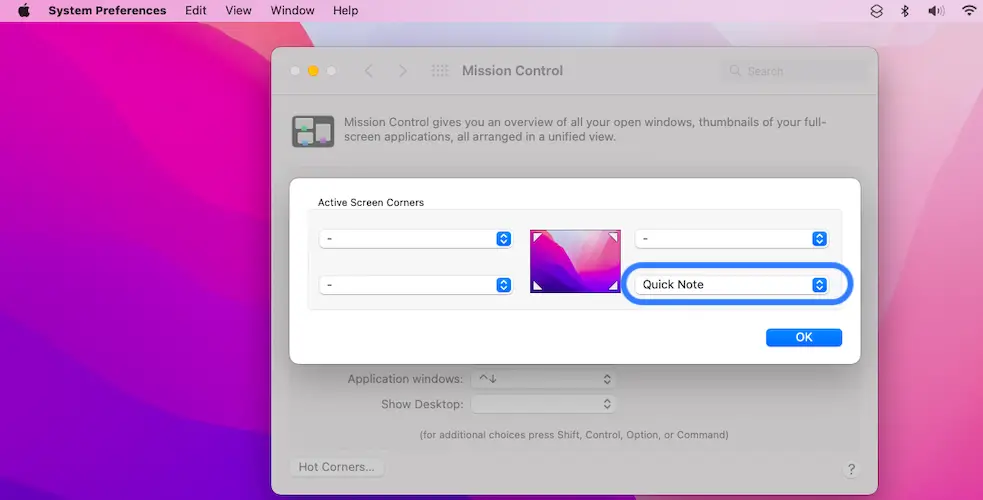Open the Help menu
Screen dimensions: 983x500
point(345,11)
